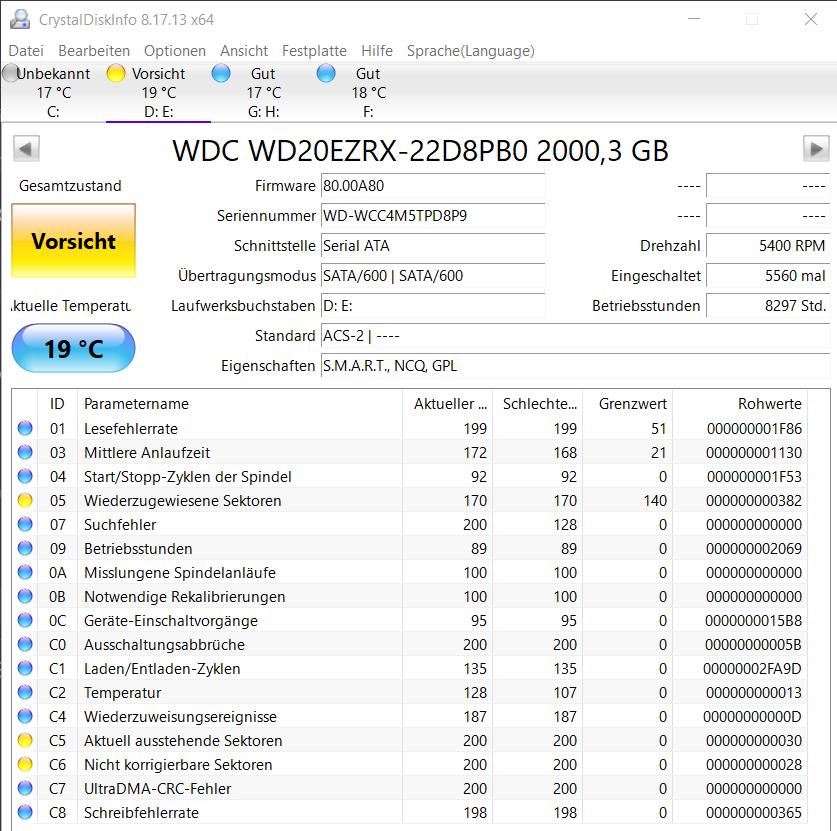
Task: Click the blue status icon for Misslungene Spindelanläufe
Action: click(25, 572)
